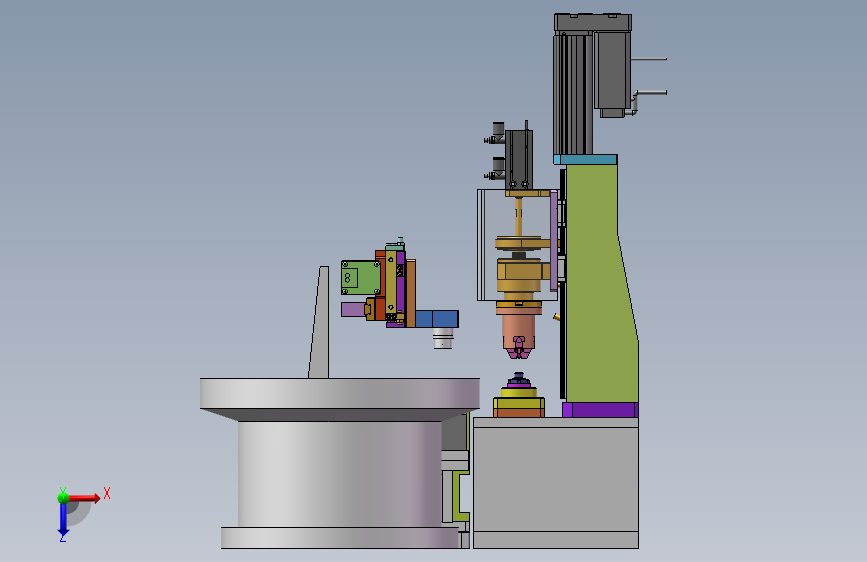Viewport: 867px width, 562px height.
Task: Select the orange vertical plate on the slide
Action: coord(411,293)
